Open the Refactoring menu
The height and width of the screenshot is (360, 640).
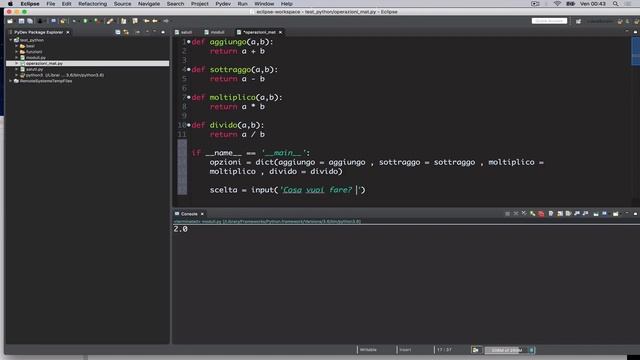(x=93, y=4)
